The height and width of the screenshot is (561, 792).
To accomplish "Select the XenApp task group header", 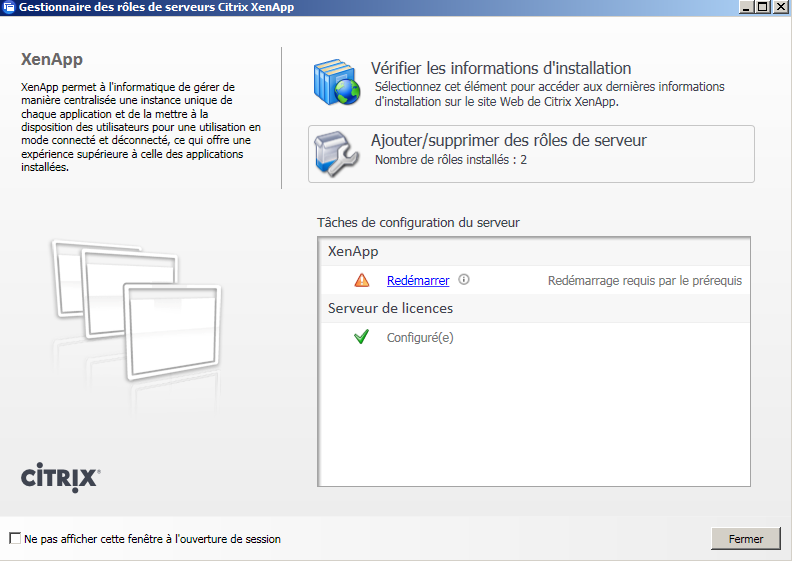I will (x=534, y=251).
